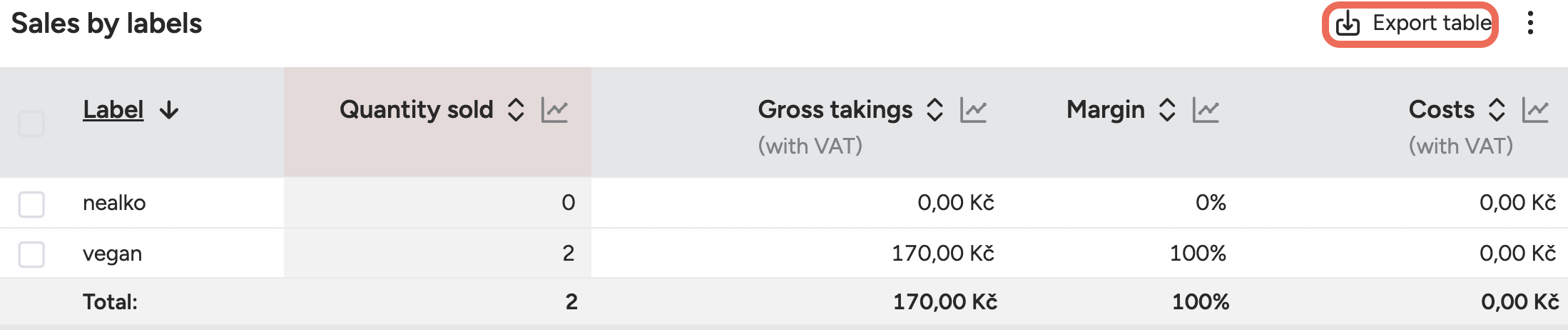Sort by Gross takings using sort arrows
This screenshot has height=330, width=1568.
click(935, 110)
